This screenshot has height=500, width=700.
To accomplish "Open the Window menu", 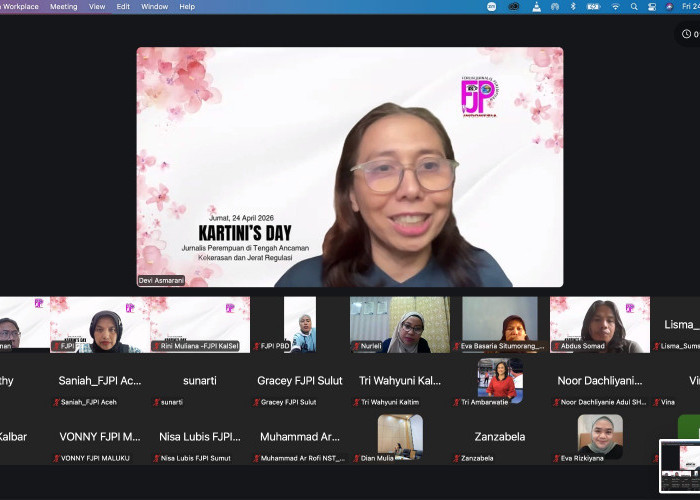I will tap(154, 6).
